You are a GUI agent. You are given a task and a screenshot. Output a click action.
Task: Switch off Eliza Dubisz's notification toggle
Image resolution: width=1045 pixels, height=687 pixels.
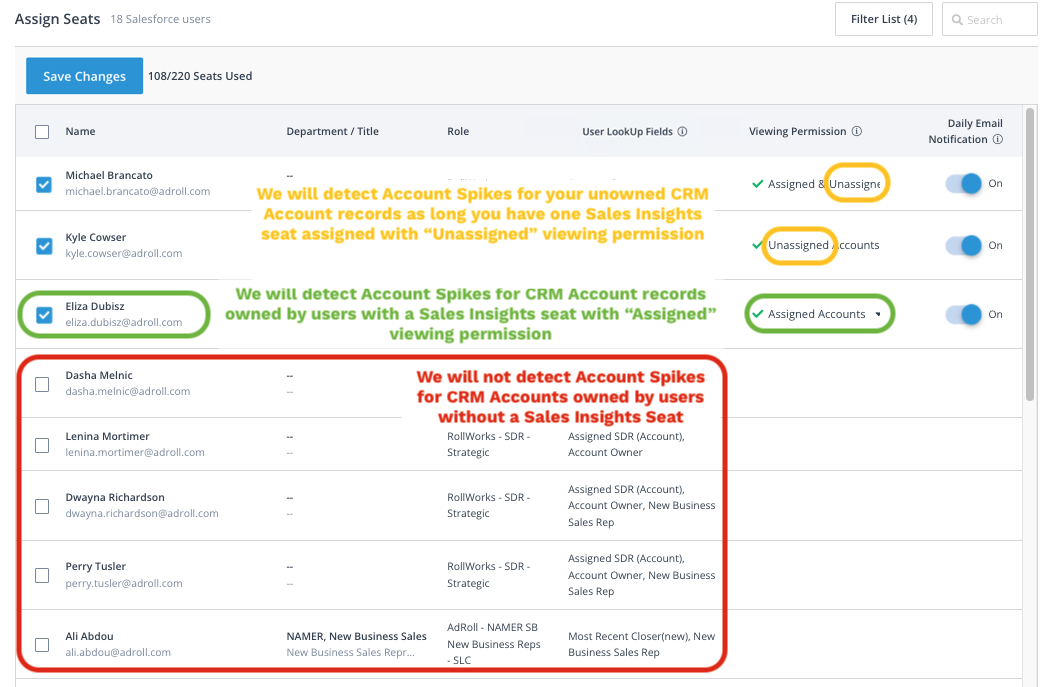pyautogui.click(x=964, y=315)
